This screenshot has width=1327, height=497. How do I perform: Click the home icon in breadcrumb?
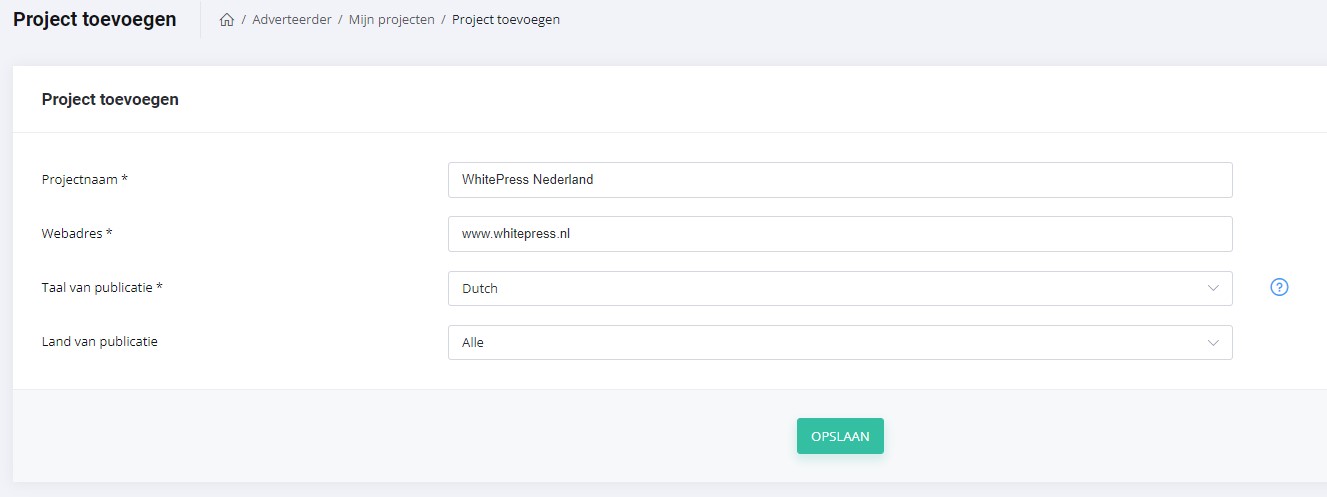coord(227,20)
